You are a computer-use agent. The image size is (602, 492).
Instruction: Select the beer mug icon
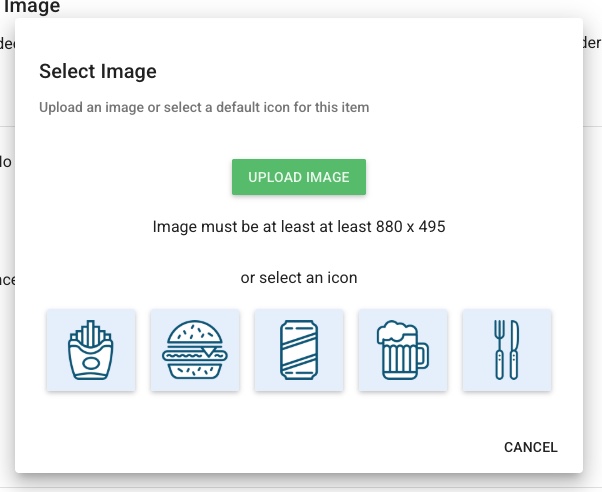coord(403,350)
